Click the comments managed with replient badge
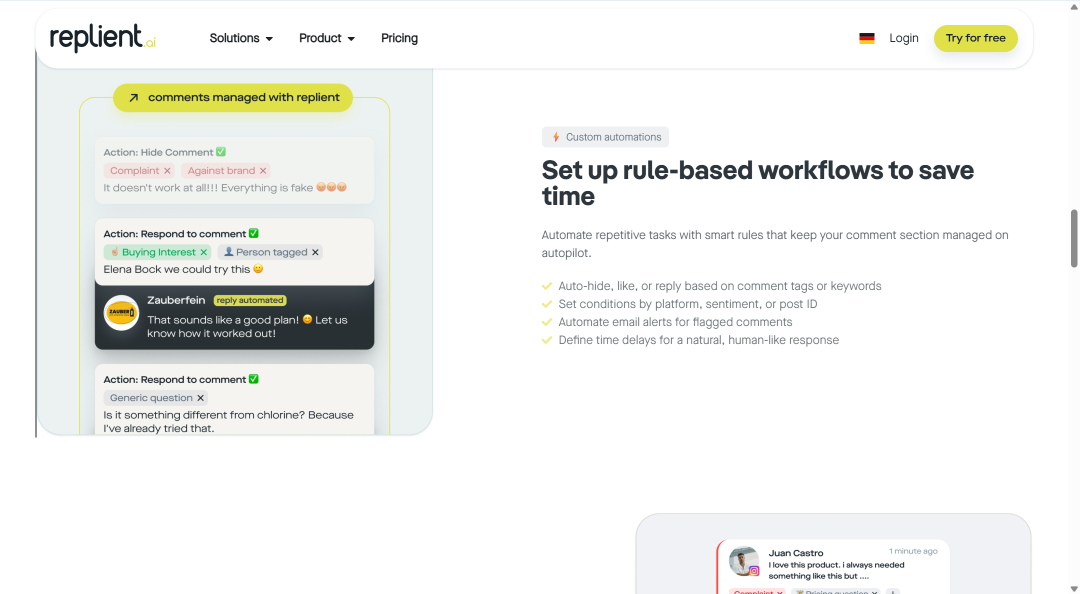Viewport: 1080px width, 594px height. (x=233, y=97)
